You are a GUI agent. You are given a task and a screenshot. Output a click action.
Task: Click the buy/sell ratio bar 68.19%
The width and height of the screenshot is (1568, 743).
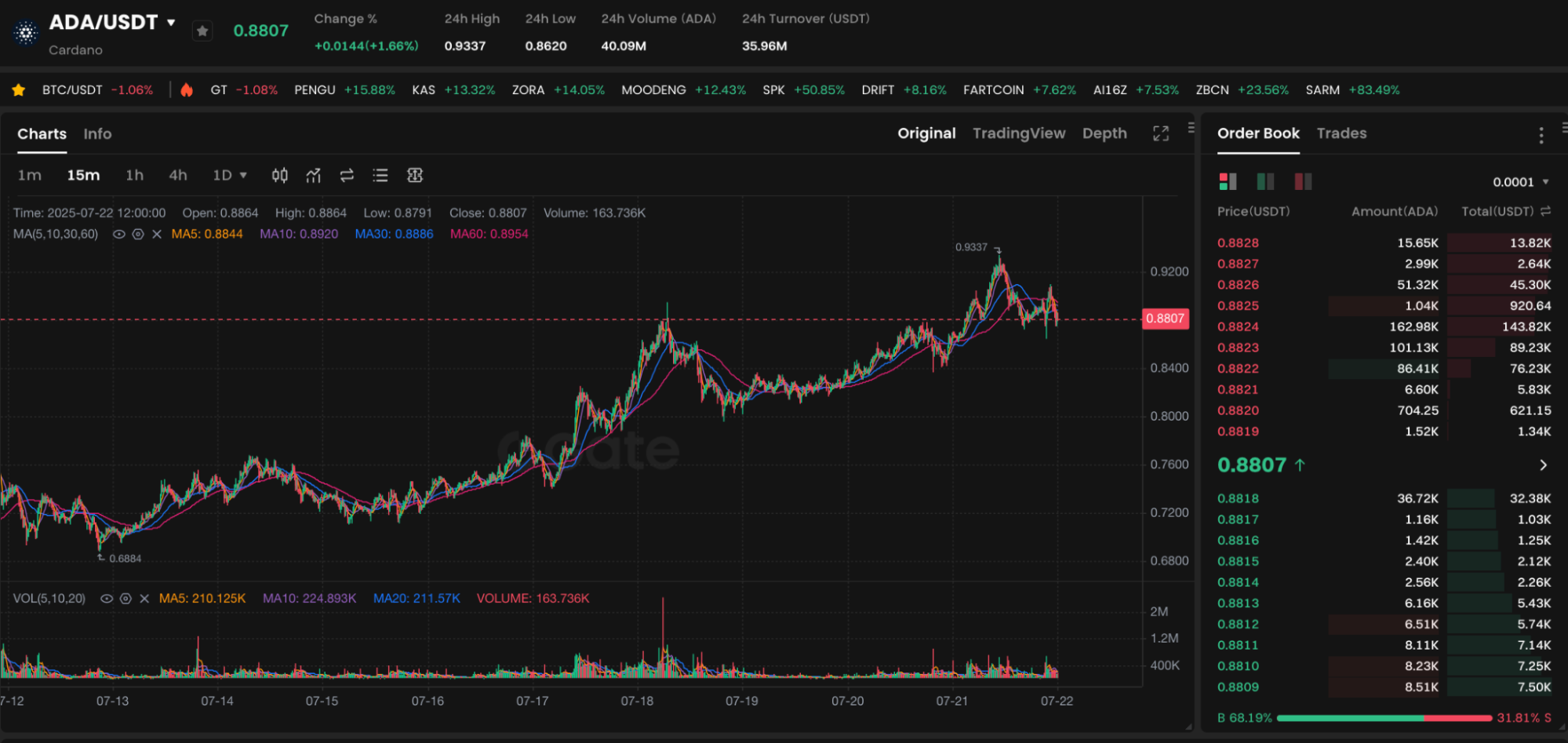1384,718
